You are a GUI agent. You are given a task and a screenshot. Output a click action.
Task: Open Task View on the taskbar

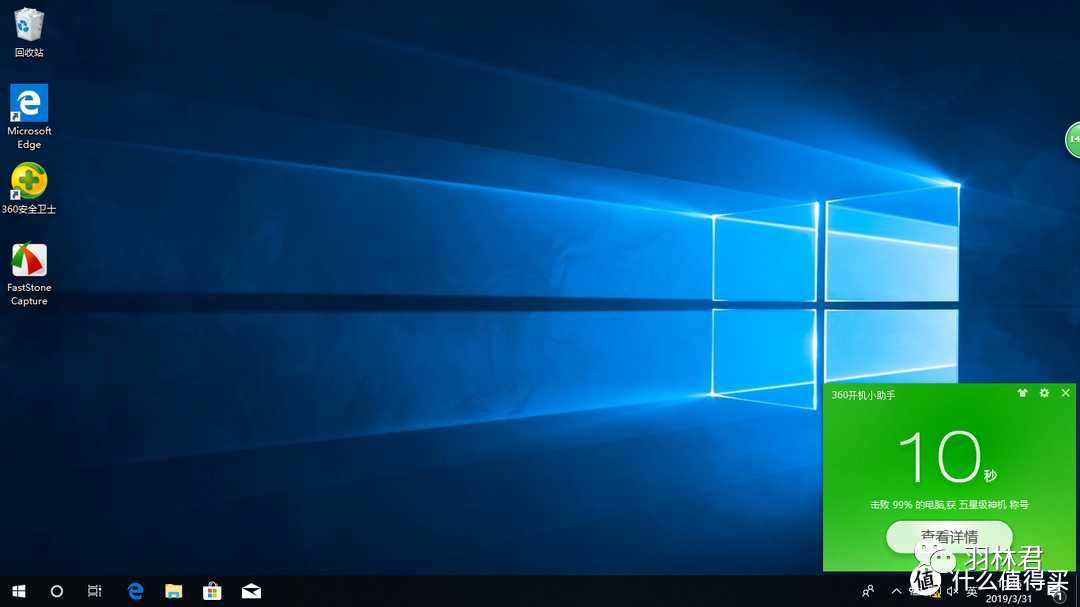coord(94,591)
